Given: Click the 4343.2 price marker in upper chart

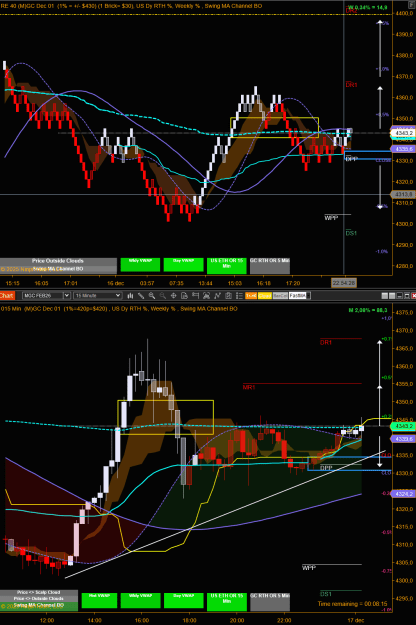Looking at the screenshot, I should [x=403, y=133].
